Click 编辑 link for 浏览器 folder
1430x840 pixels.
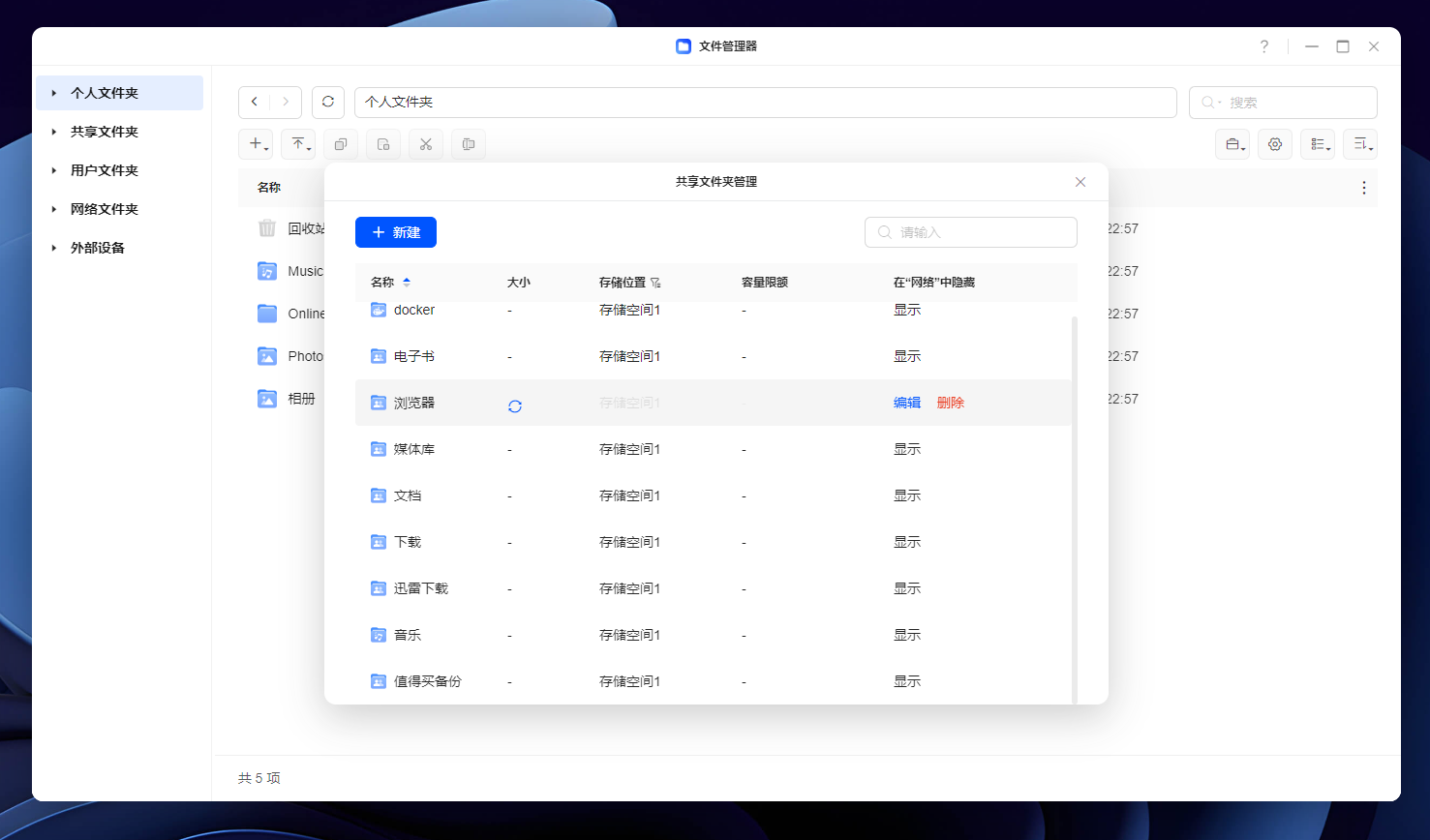(x=907, y=403)
